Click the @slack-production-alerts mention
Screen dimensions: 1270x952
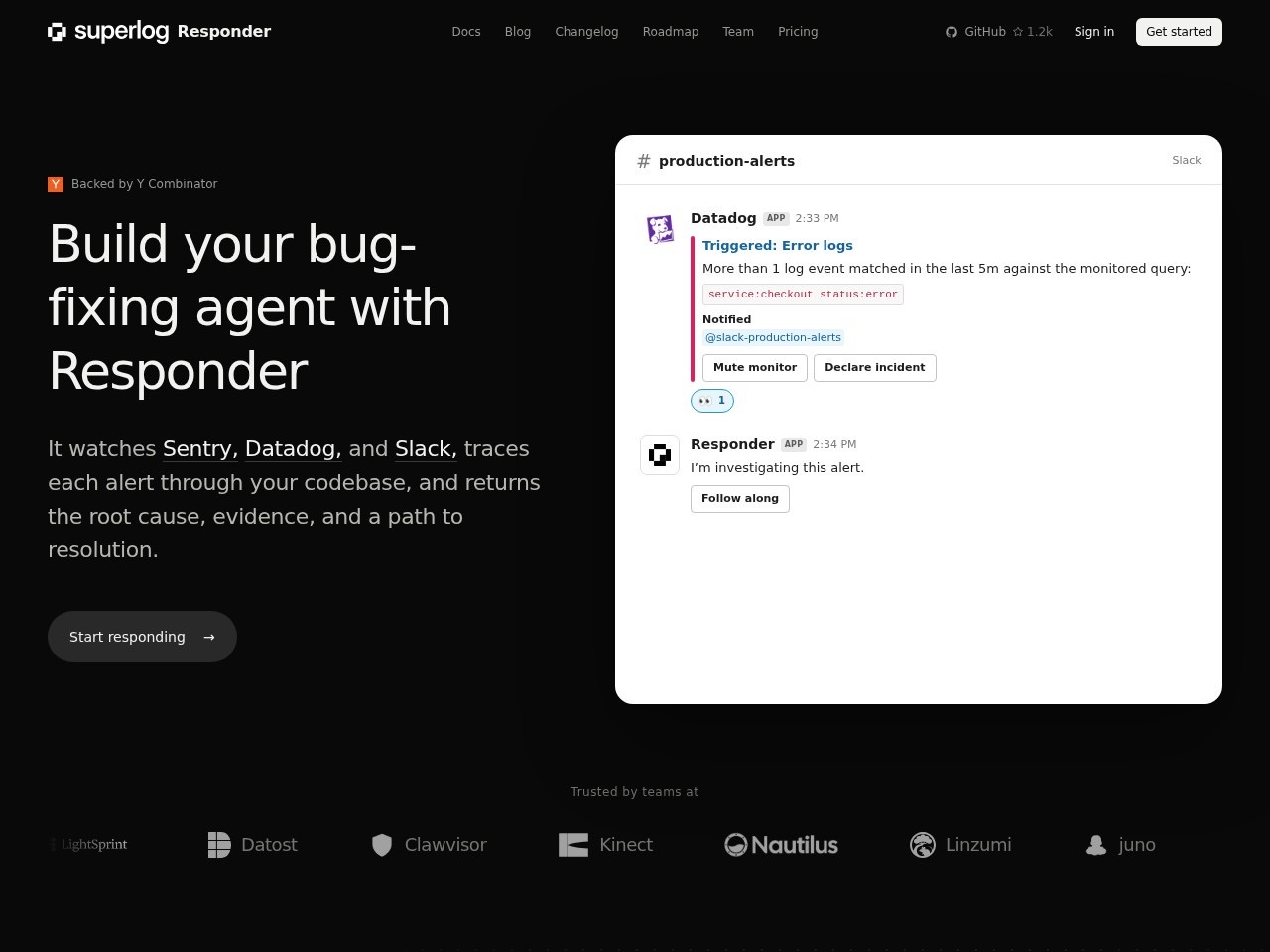point(773,338)
